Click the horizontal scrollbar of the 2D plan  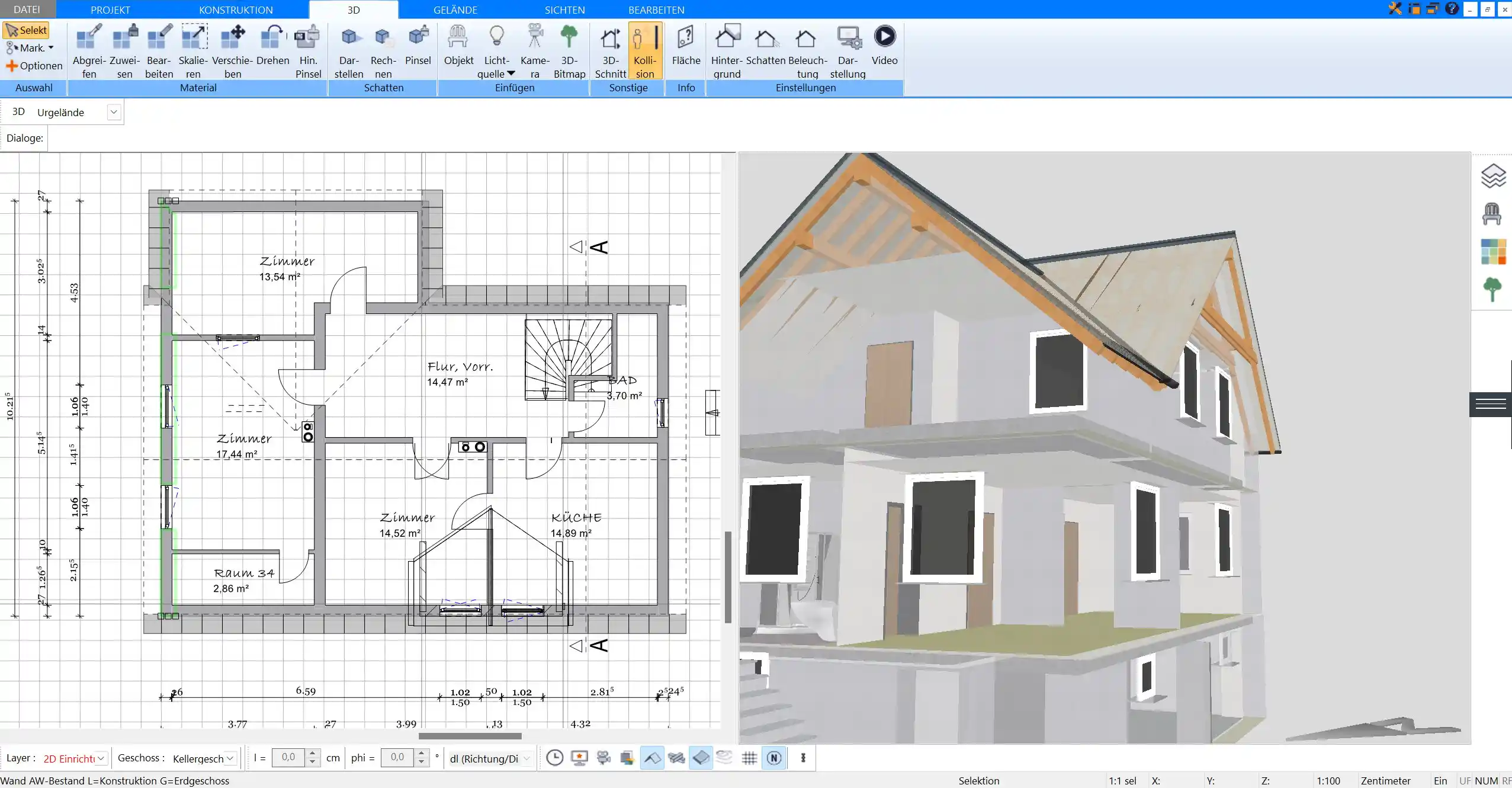point(470,736)
